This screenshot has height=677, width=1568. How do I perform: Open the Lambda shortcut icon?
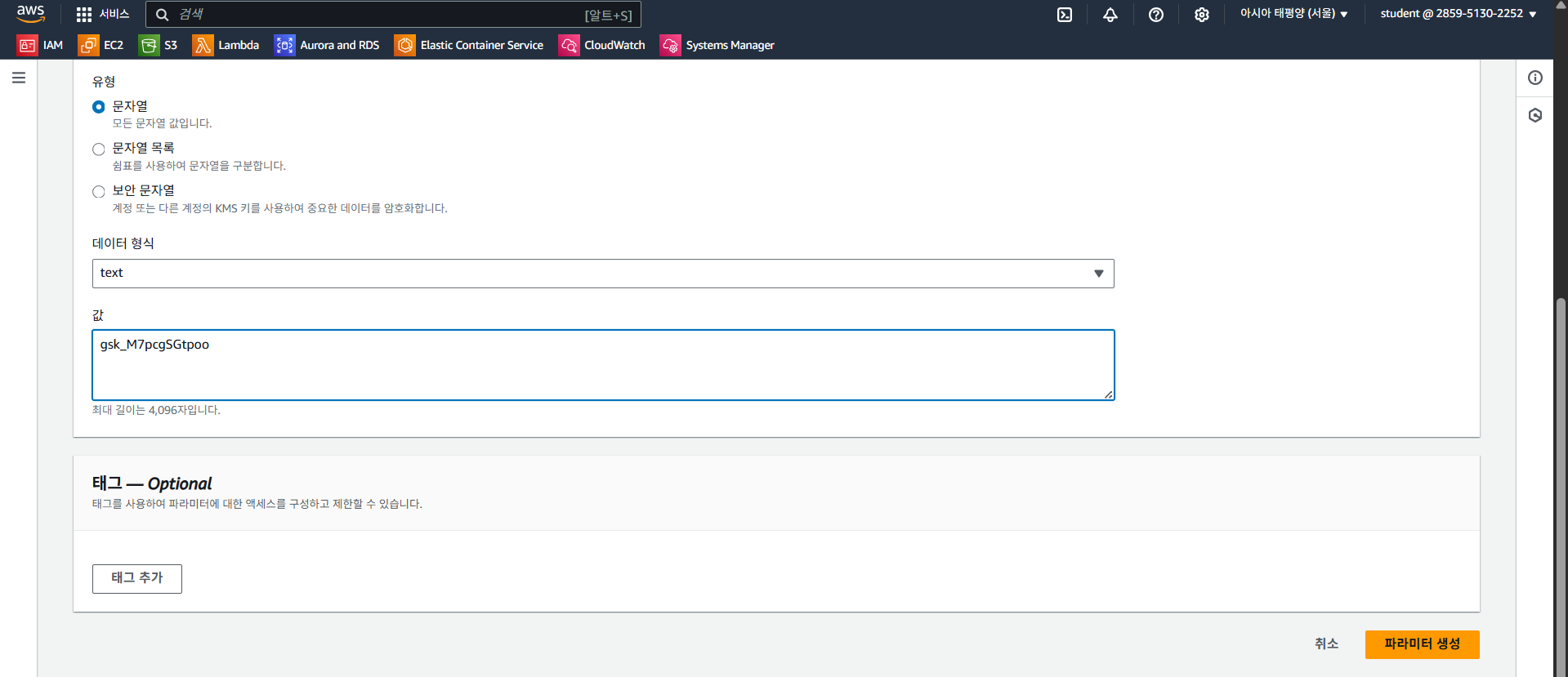(x=203, y=45)
